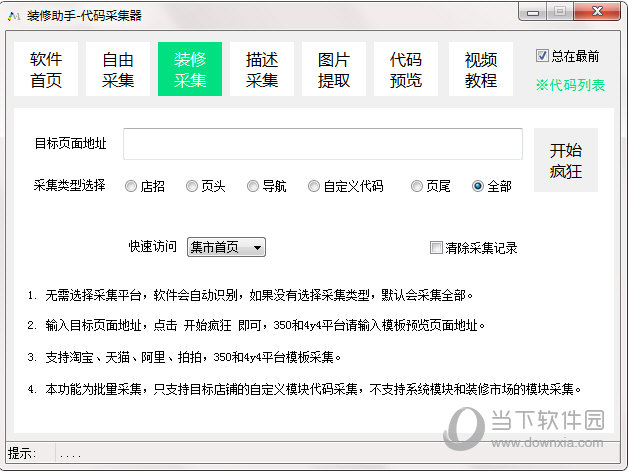Select the 店招 radio button

[131, 186]
